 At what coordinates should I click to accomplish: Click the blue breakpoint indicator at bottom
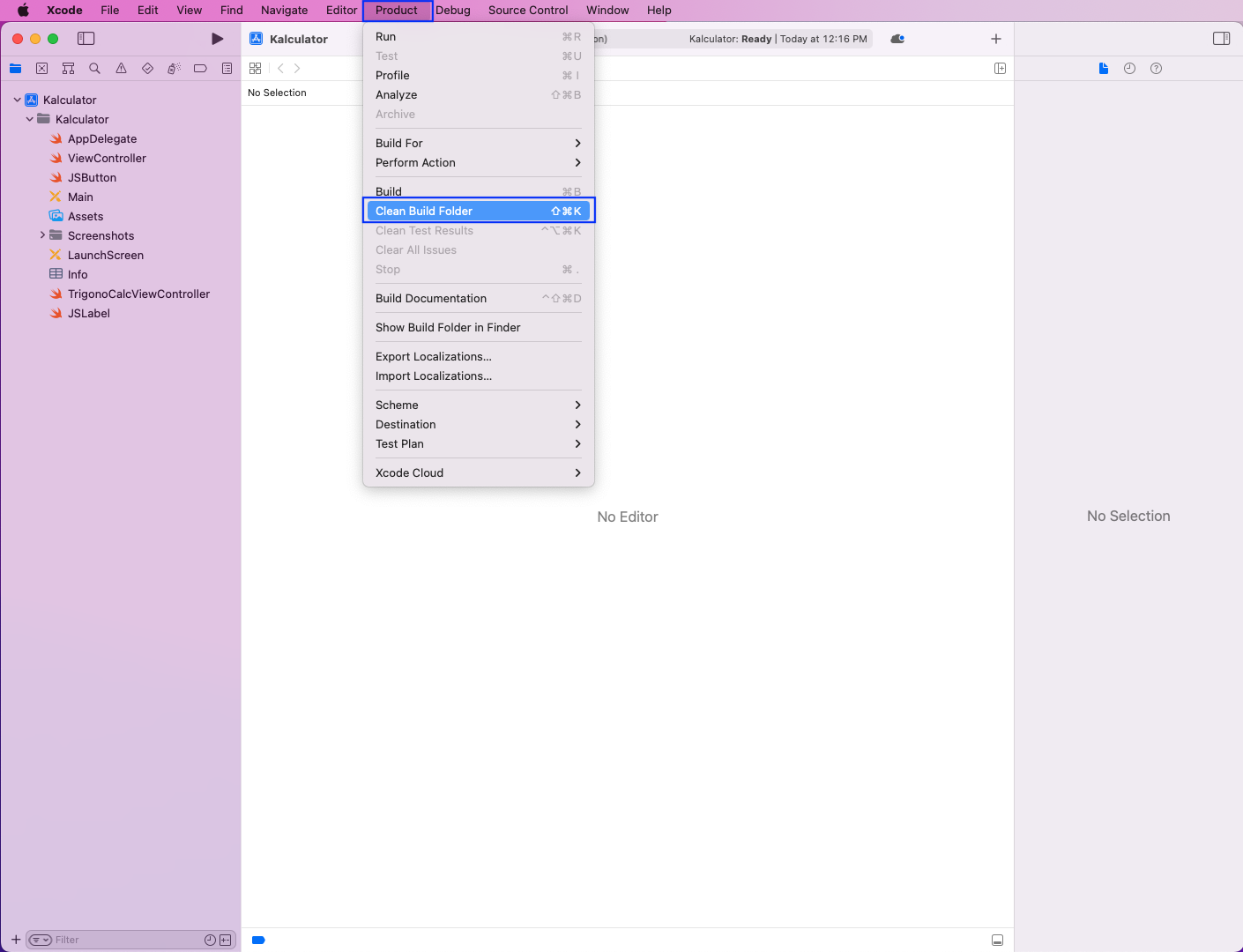click(x=258, y=940)
